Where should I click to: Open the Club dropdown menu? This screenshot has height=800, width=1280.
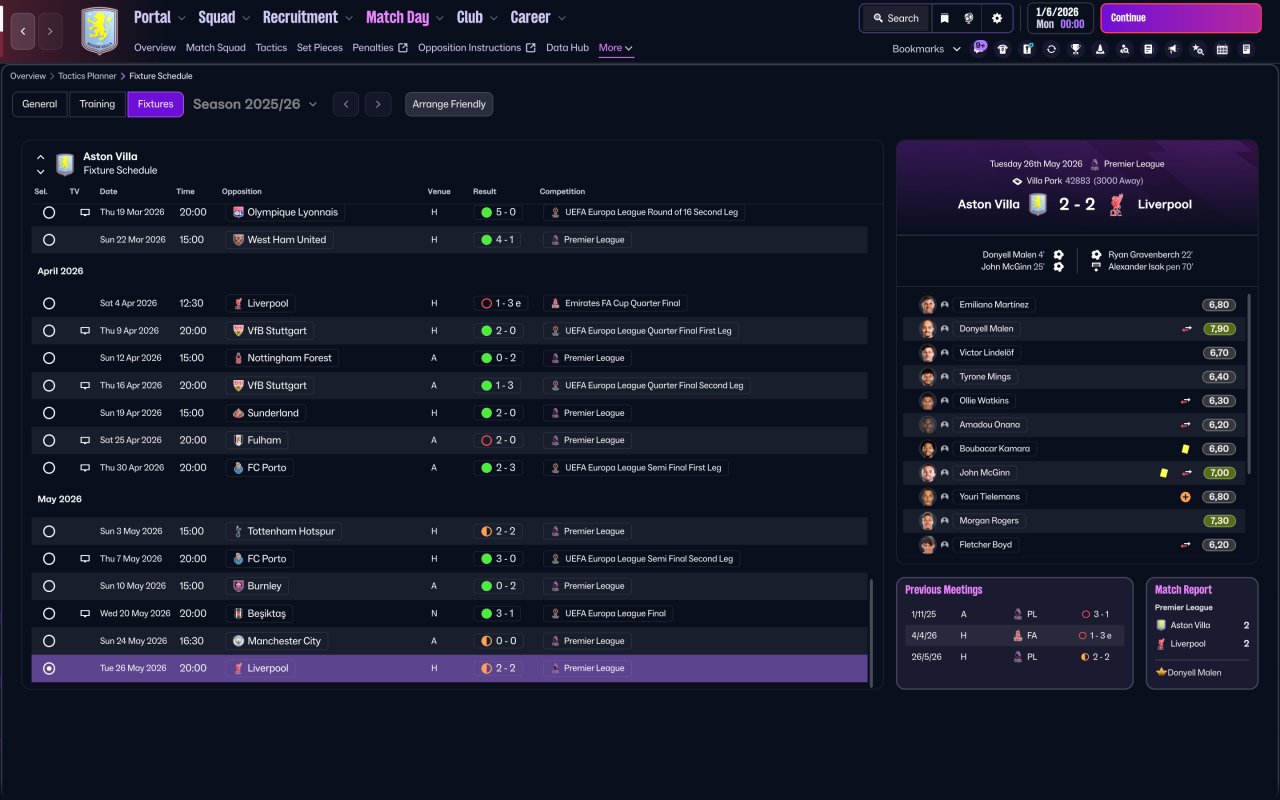point(477,17)
